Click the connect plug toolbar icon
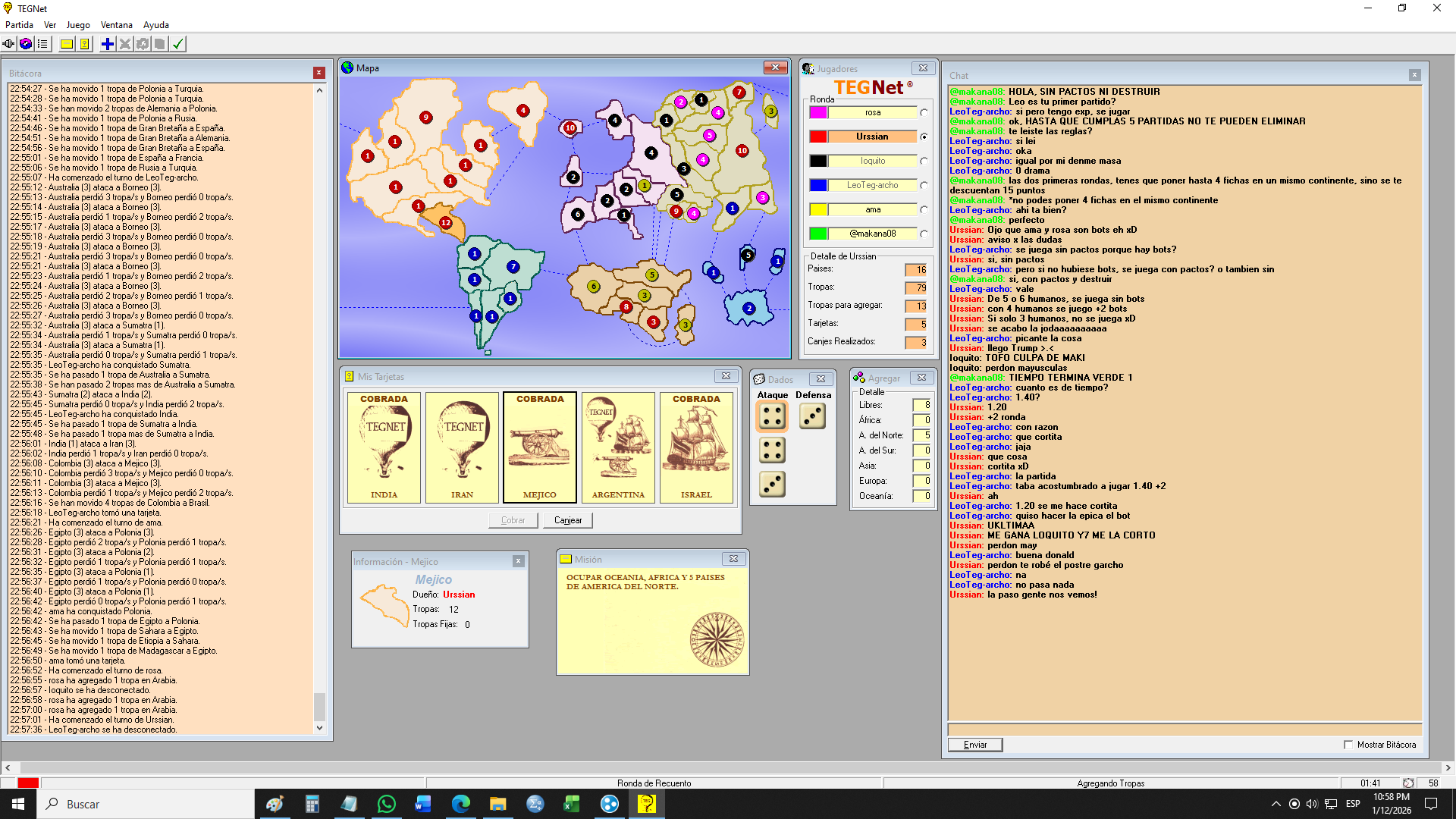The height and width of the screenshot is (819, 1456). (8, 44)
